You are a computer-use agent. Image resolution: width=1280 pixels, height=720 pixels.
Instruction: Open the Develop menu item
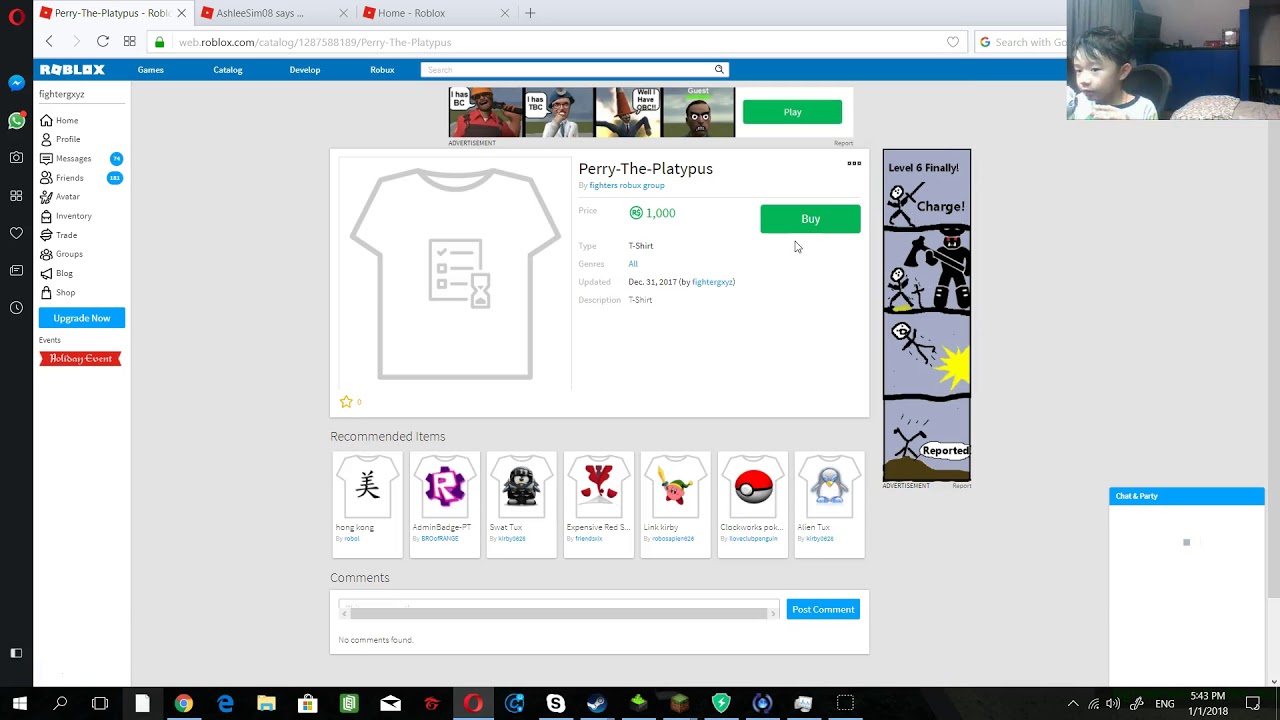305,70
